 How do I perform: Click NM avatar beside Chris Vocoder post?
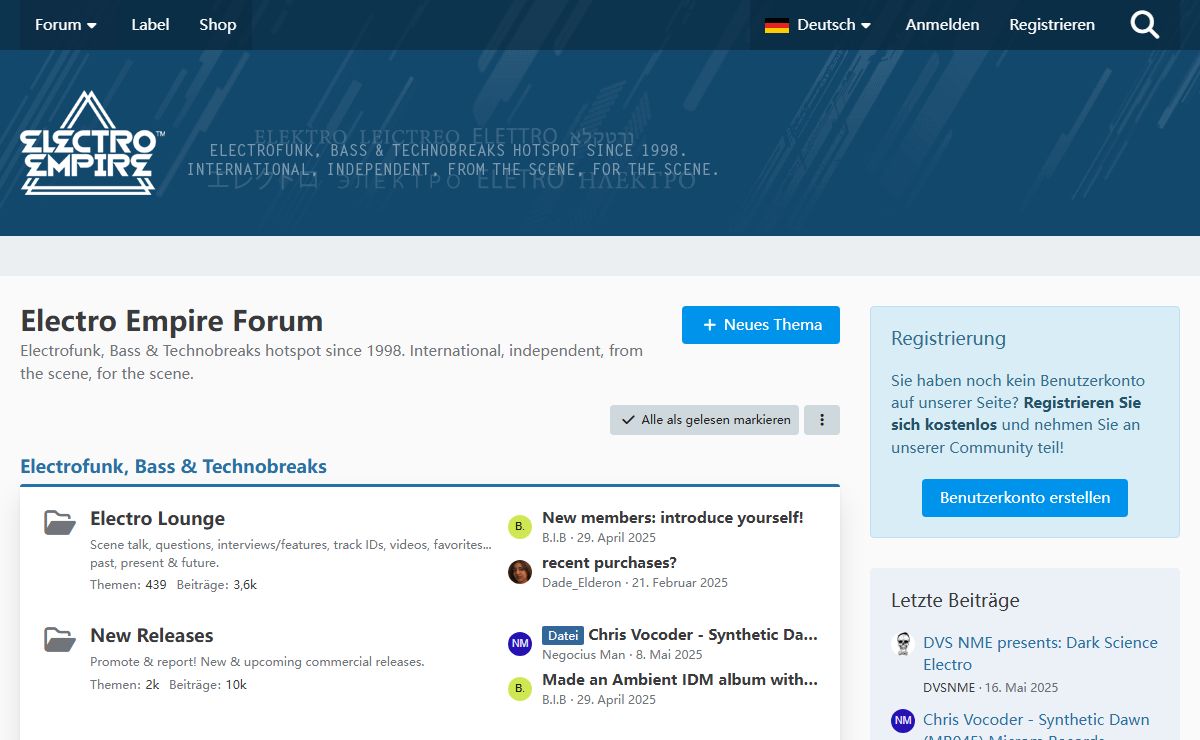pos(520,644)
